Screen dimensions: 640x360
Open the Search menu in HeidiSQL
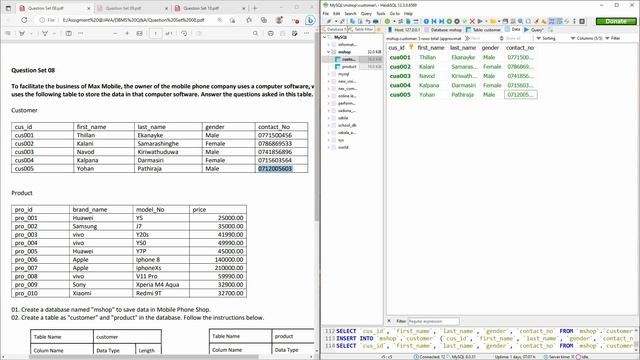click(x=350, y=13)
